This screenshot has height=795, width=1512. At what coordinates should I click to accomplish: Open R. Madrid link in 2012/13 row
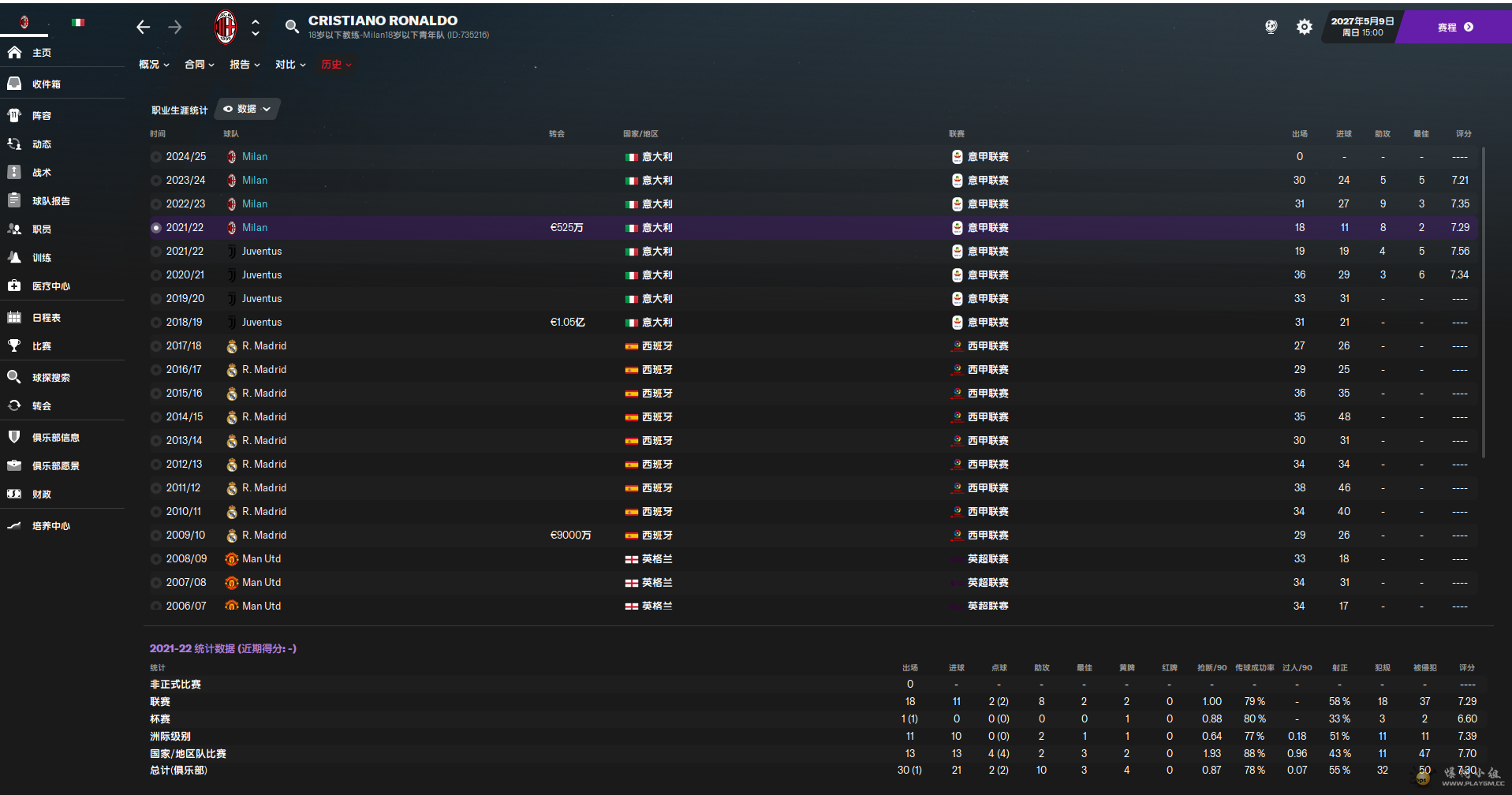coord(264,465)
